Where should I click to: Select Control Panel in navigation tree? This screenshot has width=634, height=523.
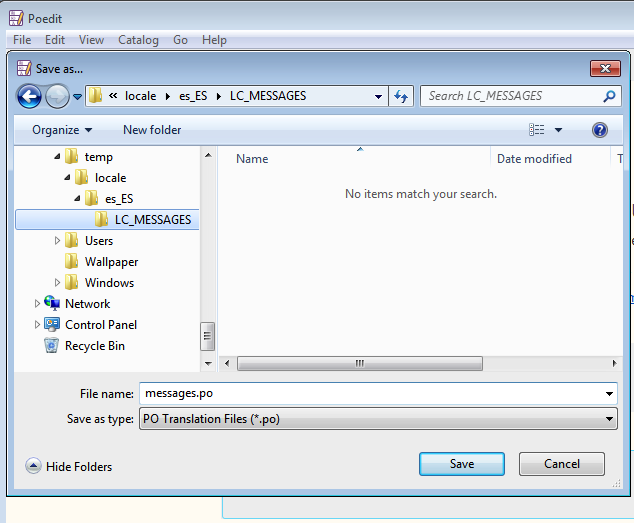(100, 325)
